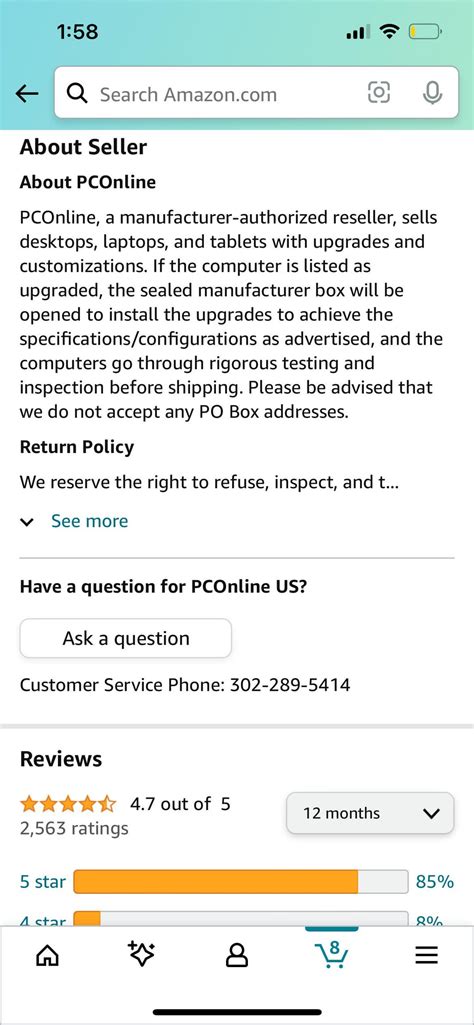Go to Home tab icon
This screenshot has width=474, height=1025.
[46, 956]
